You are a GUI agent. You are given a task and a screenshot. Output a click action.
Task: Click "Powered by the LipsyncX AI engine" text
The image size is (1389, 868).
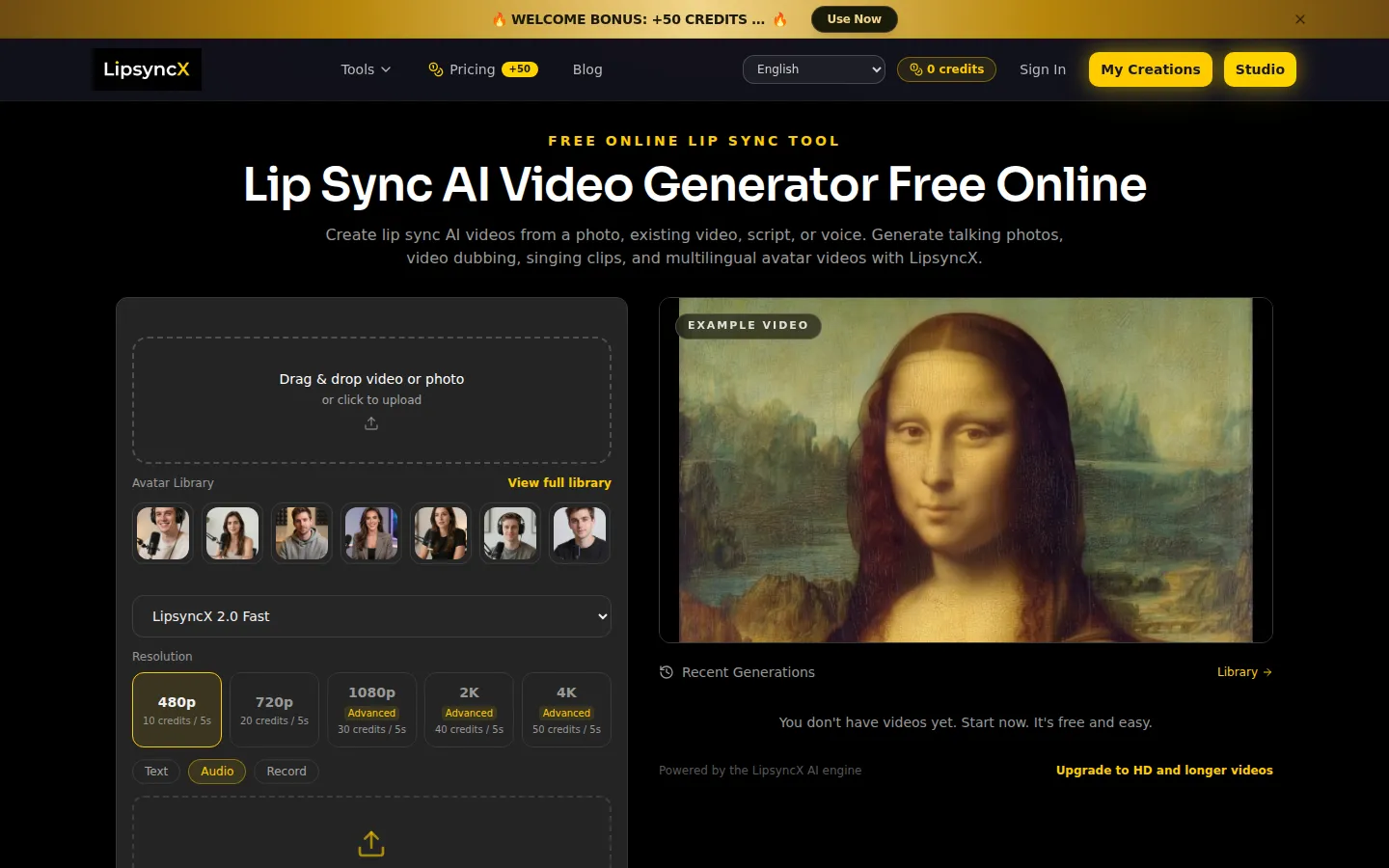[760, 771]
